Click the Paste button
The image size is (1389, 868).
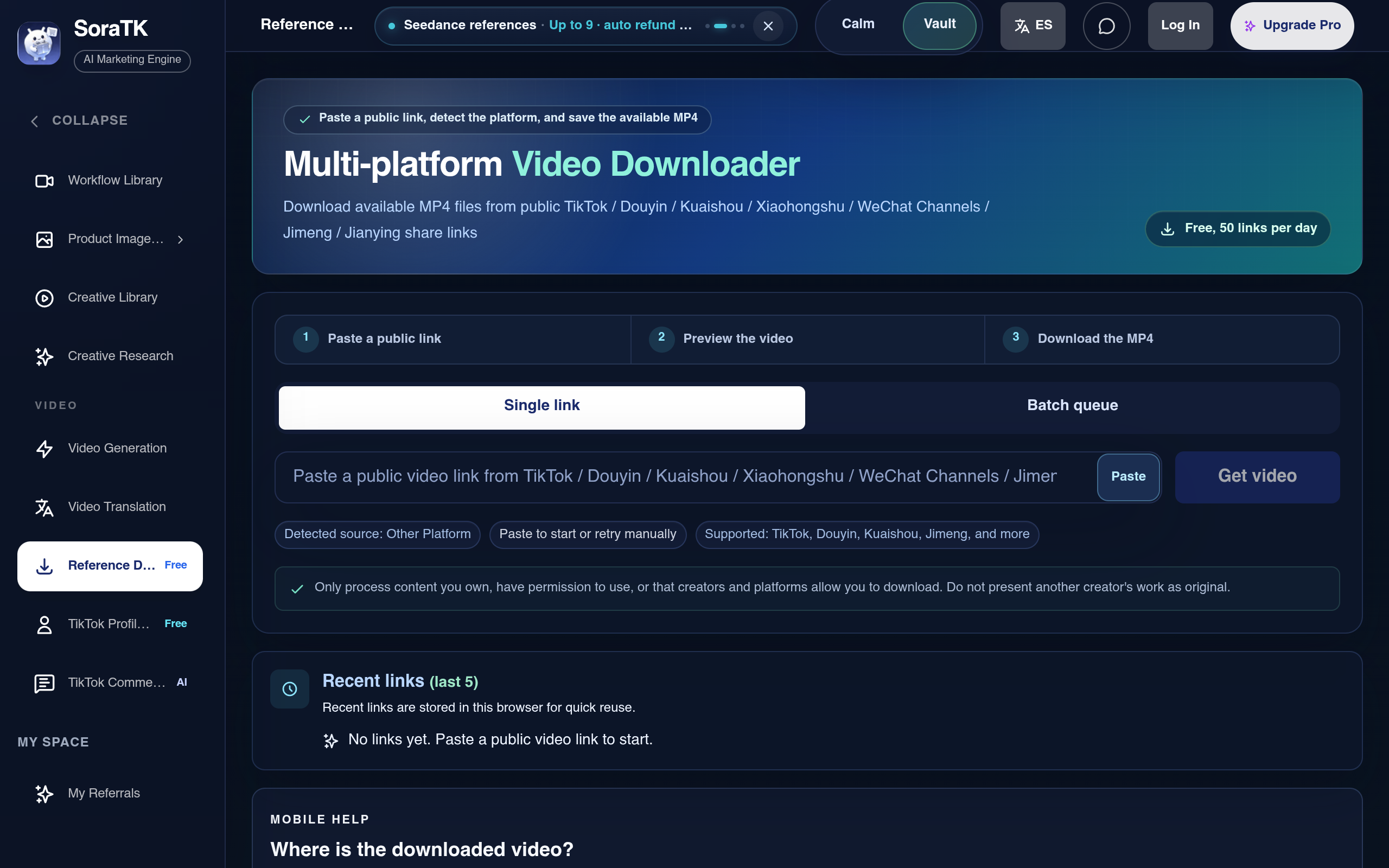1129,476
